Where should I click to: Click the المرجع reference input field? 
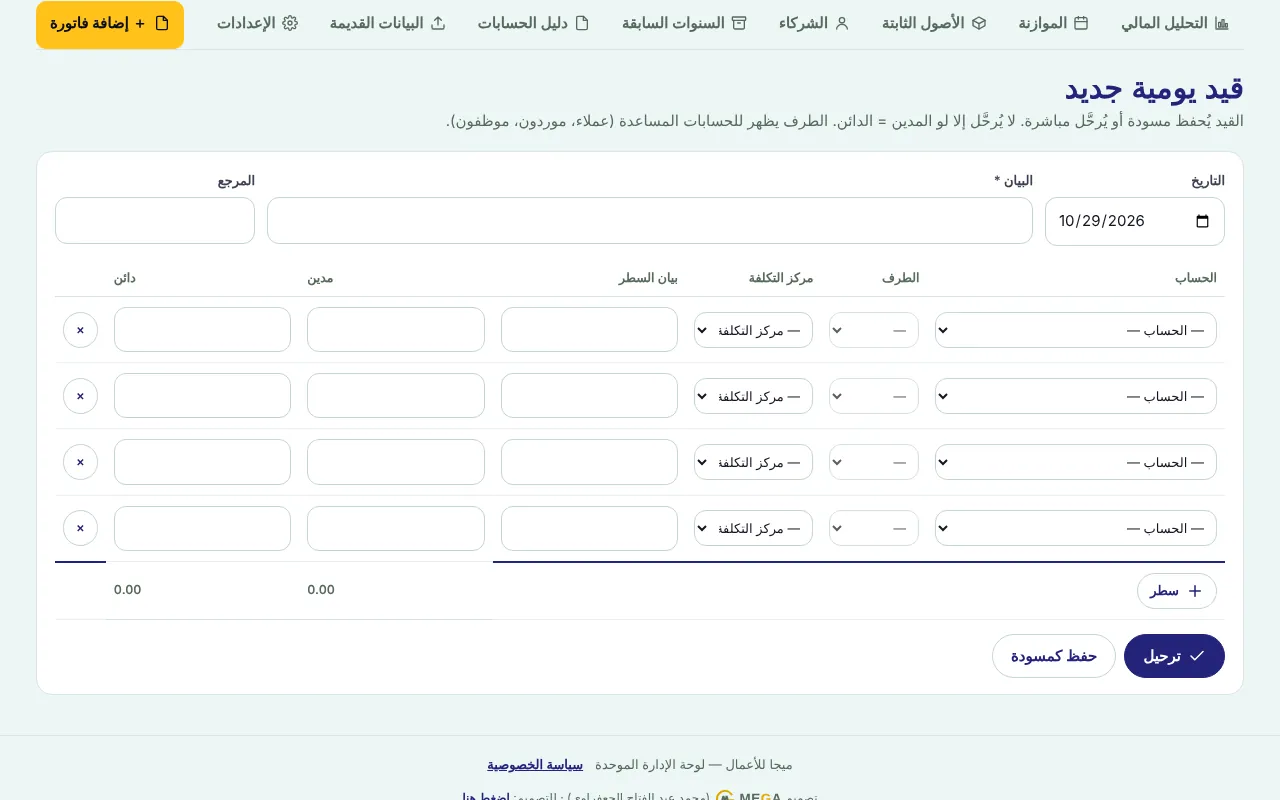tap(155, 220)
